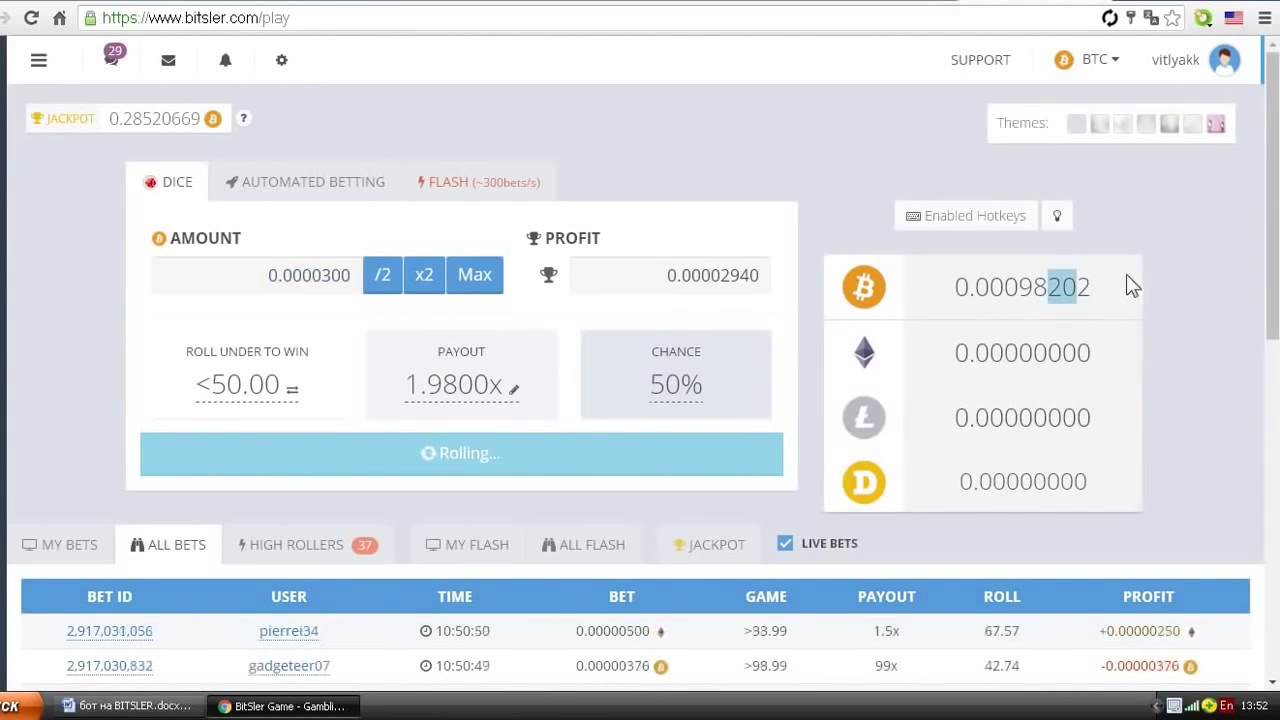The width and height of the screenshot is (1280, 720).
Task: Switch to Automated Betting tab
Action: tap(305, 182)
